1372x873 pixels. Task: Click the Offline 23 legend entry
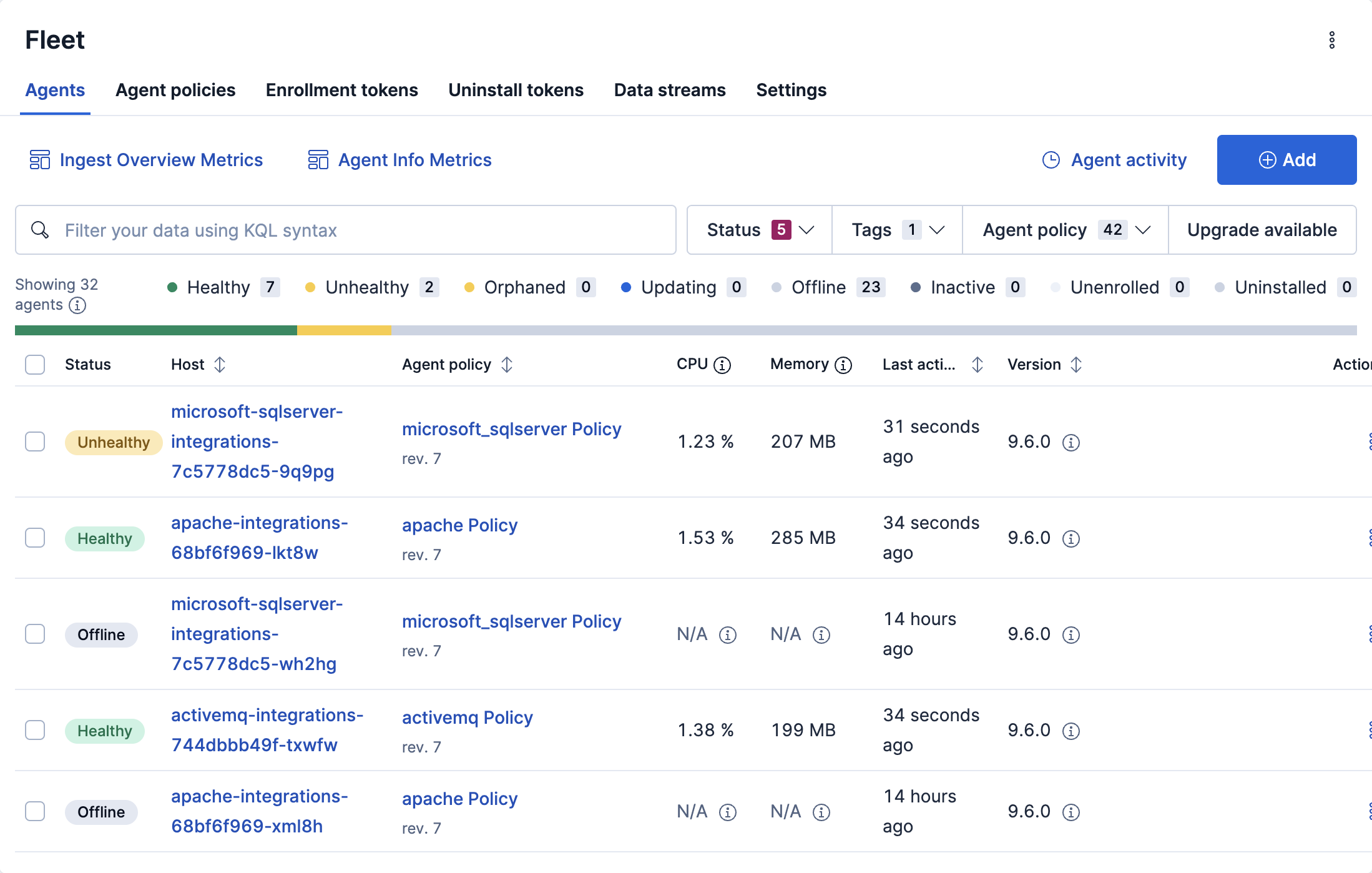coord(828,287)
